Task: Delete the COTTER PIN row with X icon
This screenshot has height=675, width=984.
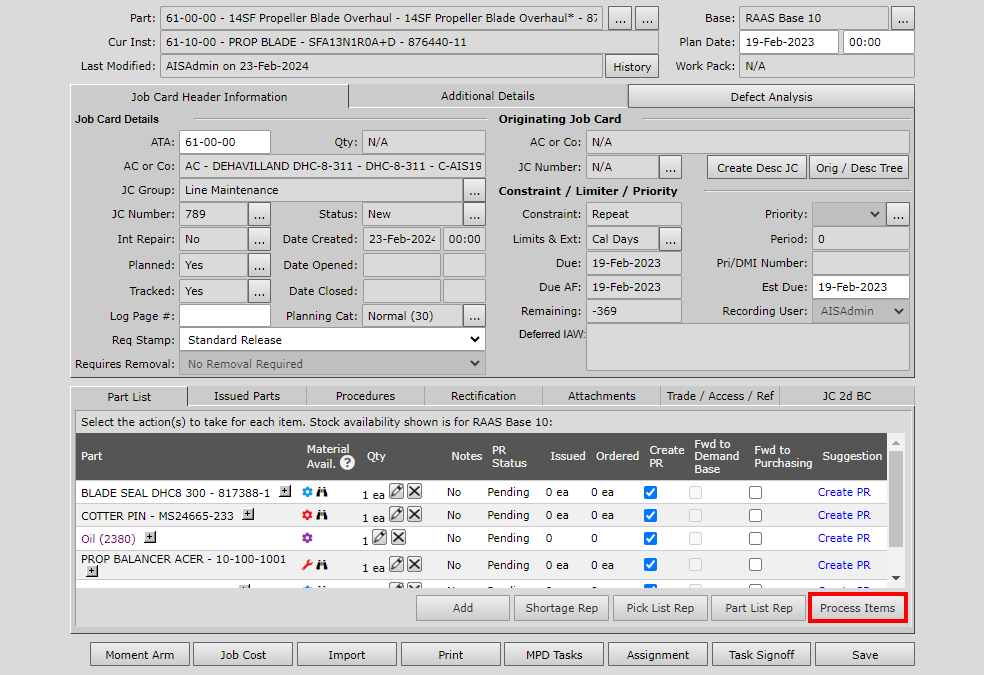Action: (414, 514)
